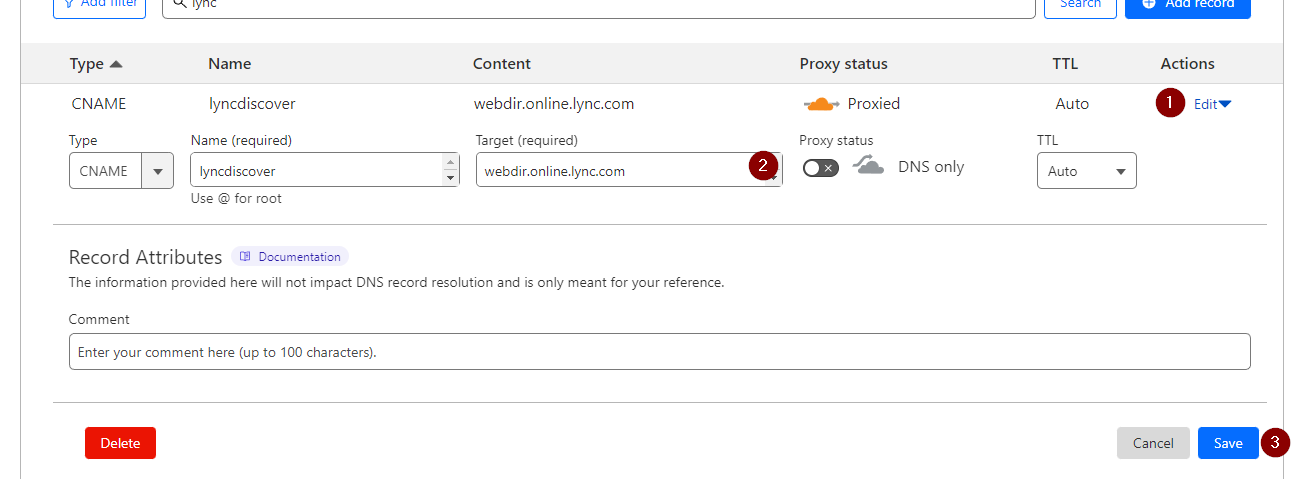The height and width of the screenshot is (479, 1291).
Task: Click the Type column sort arrow
Action: [x=116, y=64]
